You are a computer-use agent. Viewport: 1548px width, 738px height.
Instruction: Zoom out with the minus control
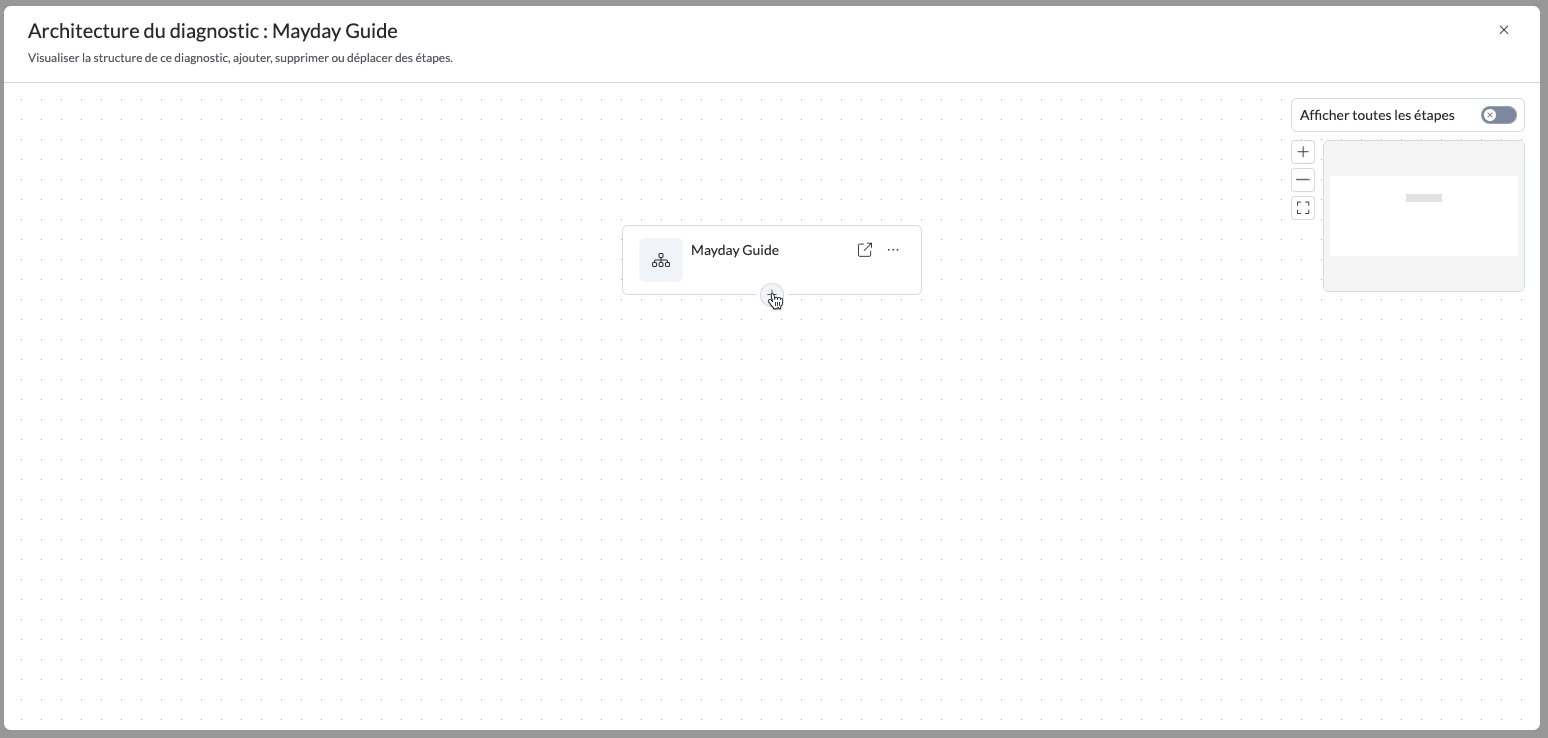[1303, 180]
